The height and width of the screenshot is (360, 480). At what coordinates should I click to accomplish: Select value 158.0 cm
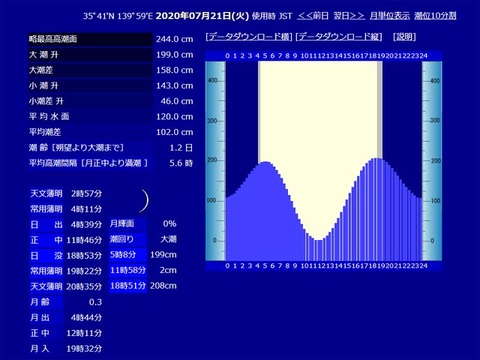[175, 70]
